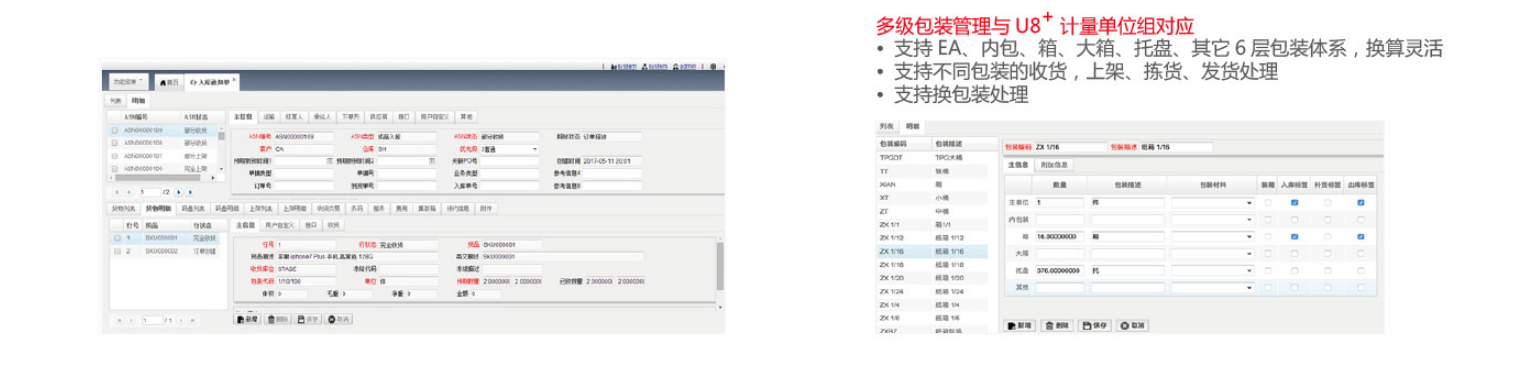Switch to the 货物明细 tab
Viewport: 1526px width, 384px height.
(159, 208)
